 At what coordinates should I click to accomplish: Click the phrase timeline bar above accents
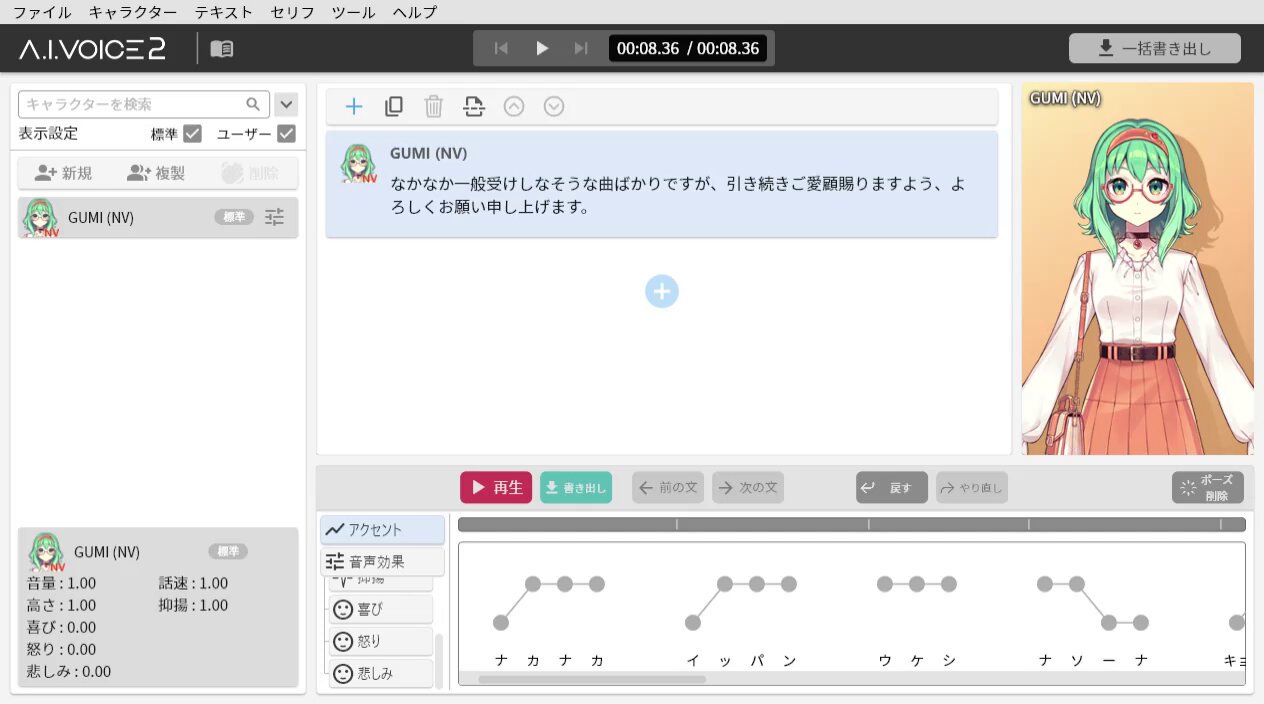tap(852, 524)
